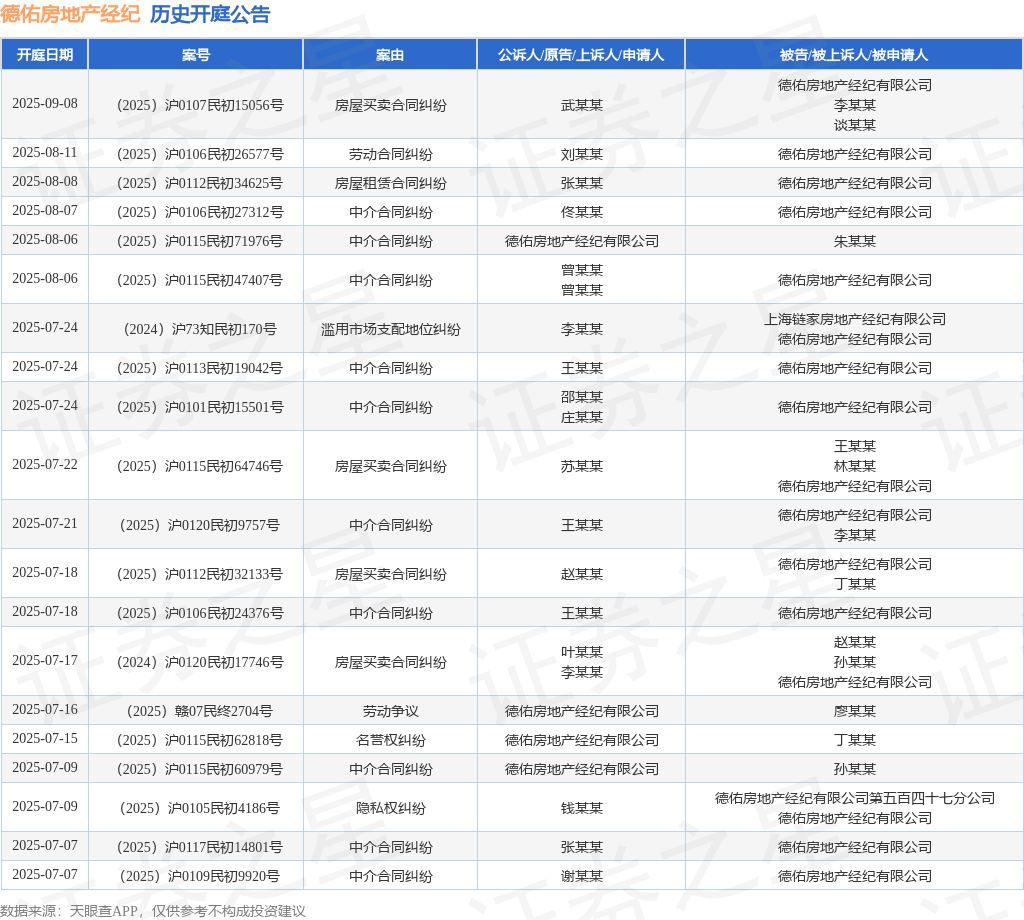Click the heading 历史开庭公告
1024x920 pixels.
(x=210, y=14)
